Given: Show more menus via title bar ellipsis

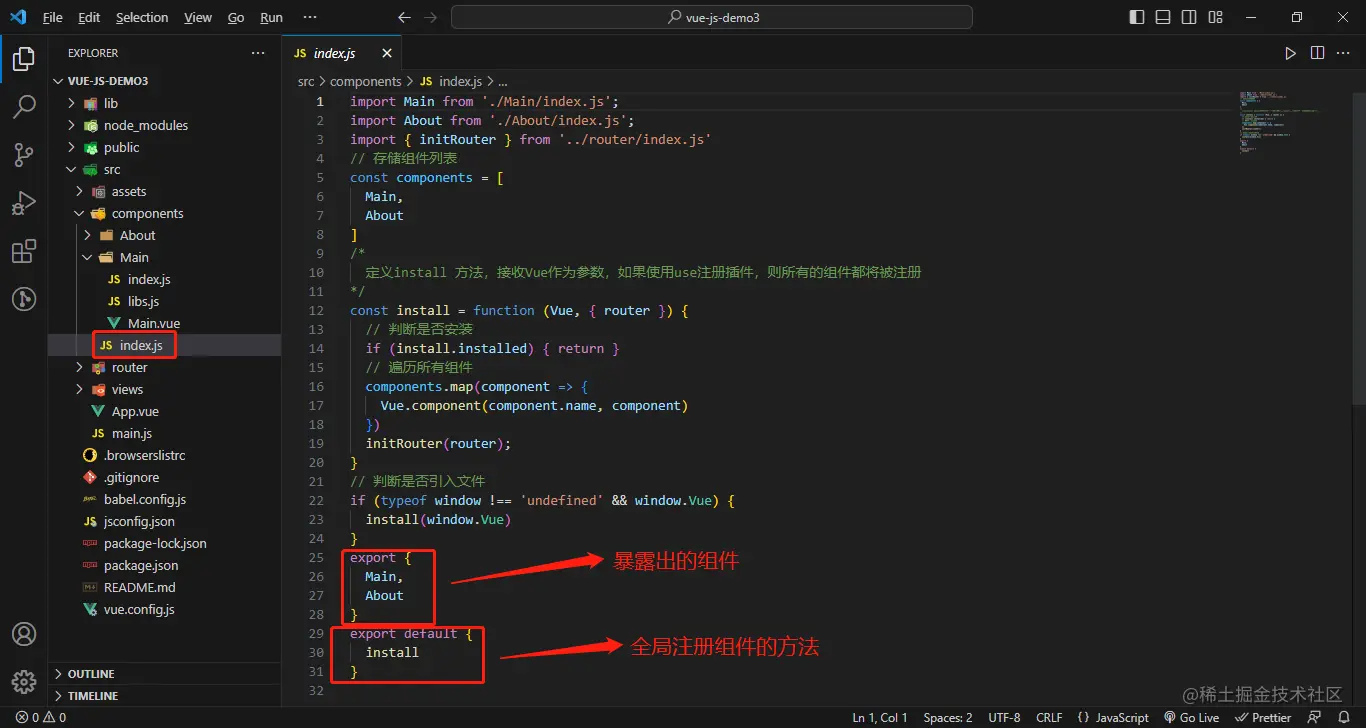Looking at the screenshot, I should pyautogui.click(x=309, y=17).
